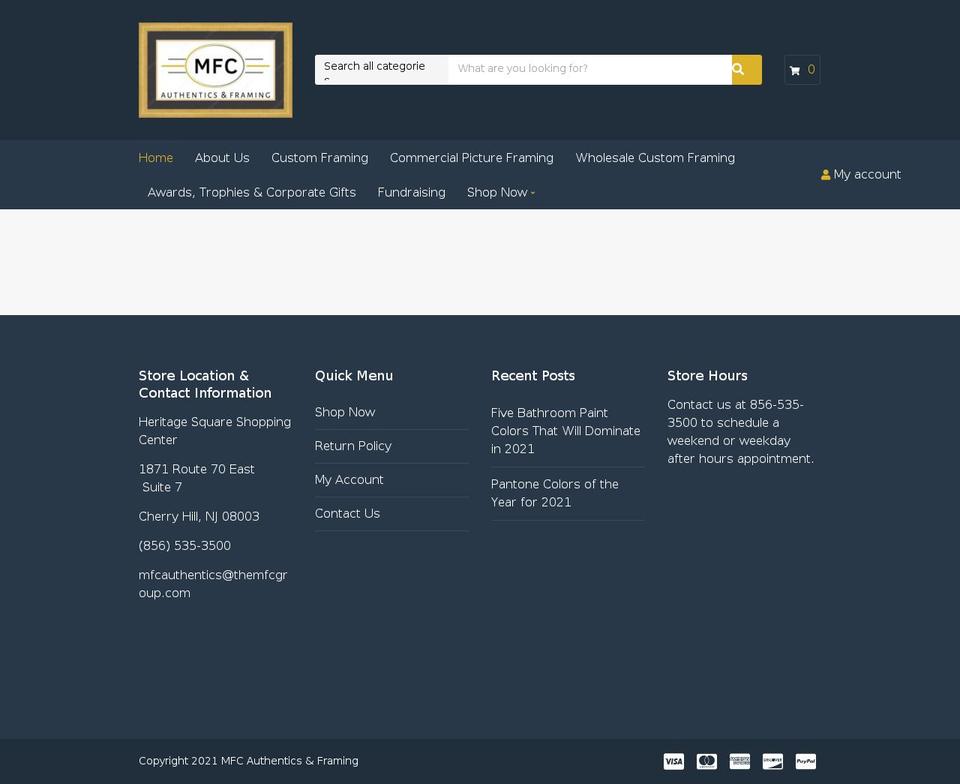Image resolution: width=960 pixels, height=784 pixels.
Task: Click the Quick Menu heading
Action: click(354, 376)
